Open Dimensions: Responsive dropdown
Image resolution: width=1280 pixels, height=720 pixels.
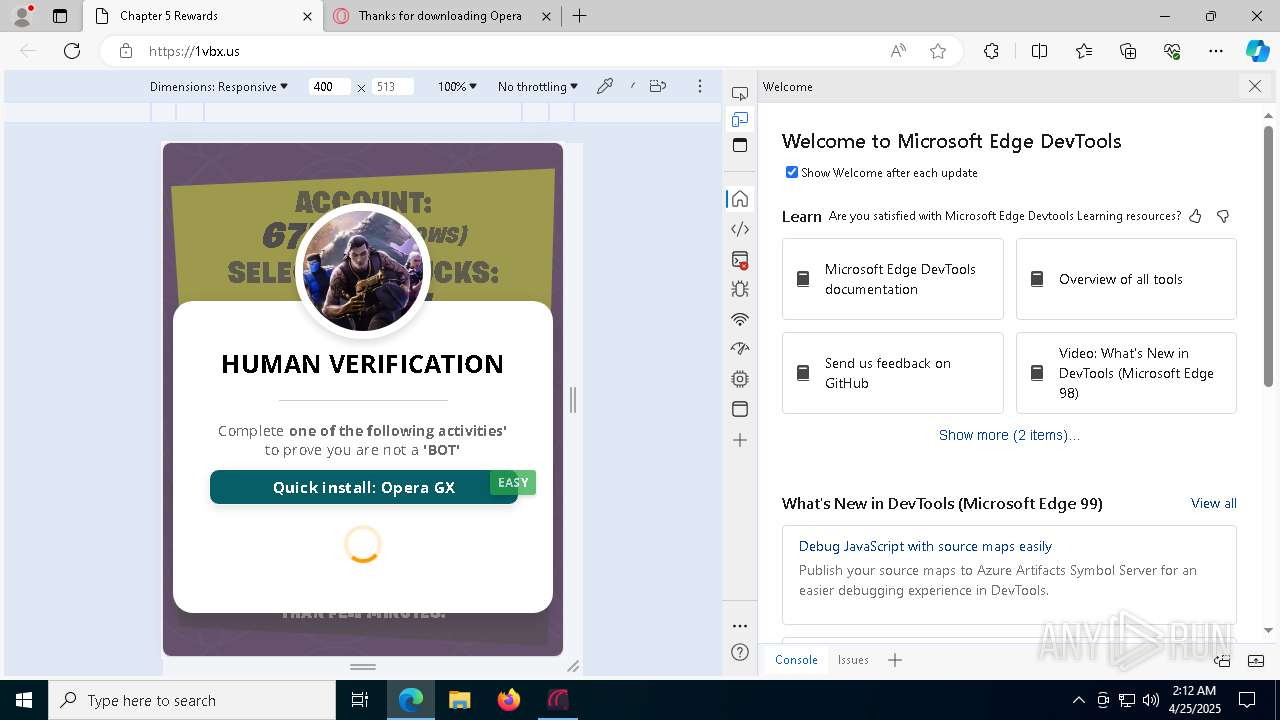click(219, 87)
